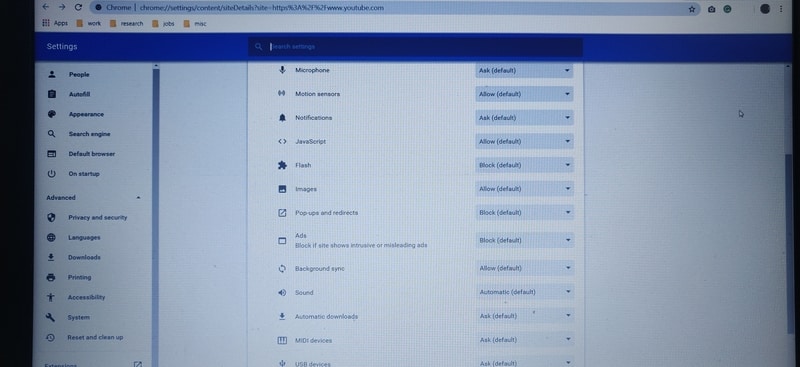Click the Motion sensors icon

pos(282,93)
